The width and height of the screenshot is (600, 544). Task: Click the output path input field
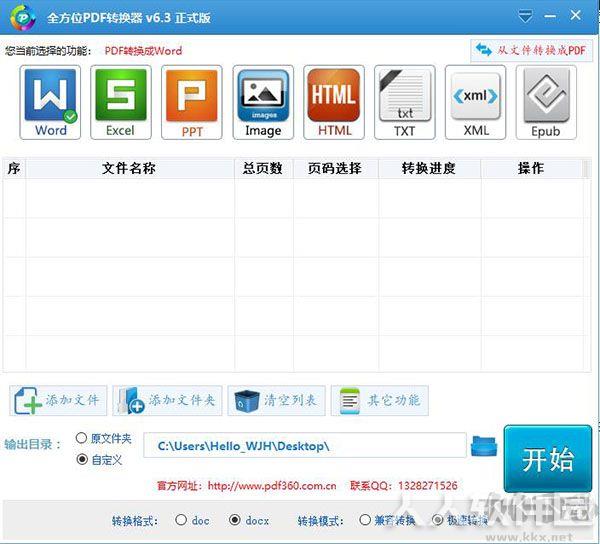click(x=305, y=445)
